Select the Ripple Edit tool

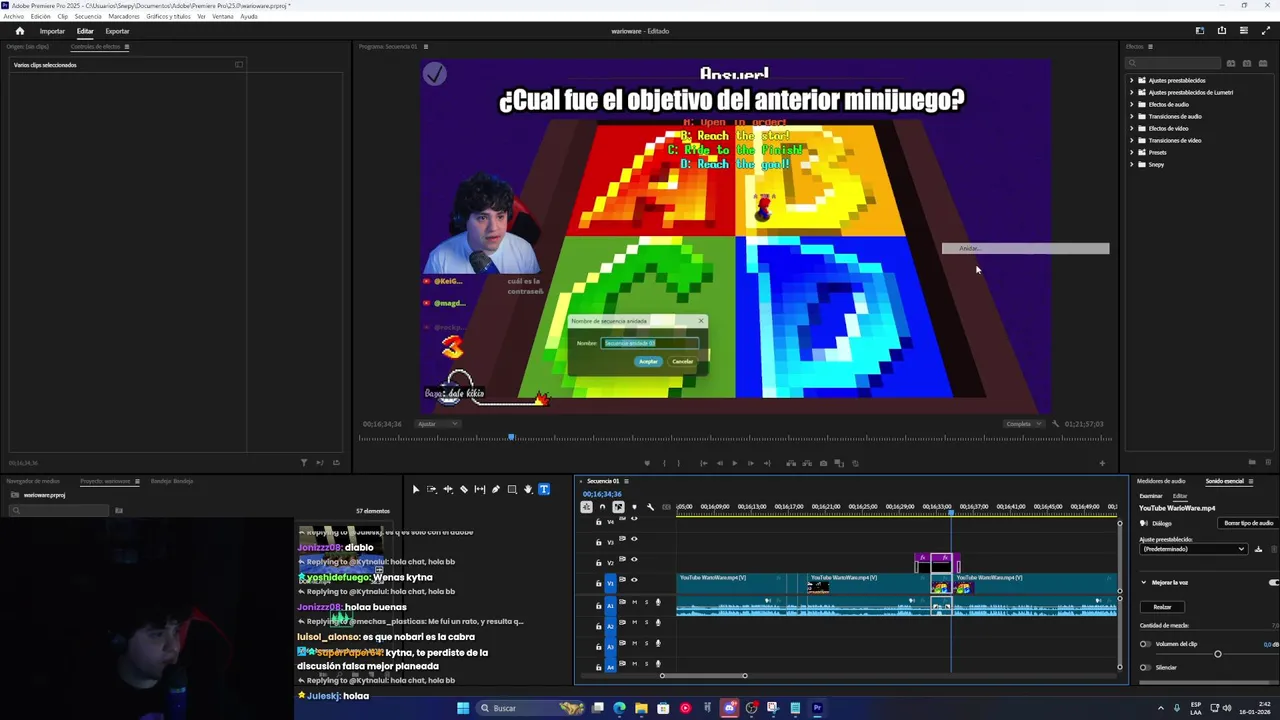tap(448, 489)
